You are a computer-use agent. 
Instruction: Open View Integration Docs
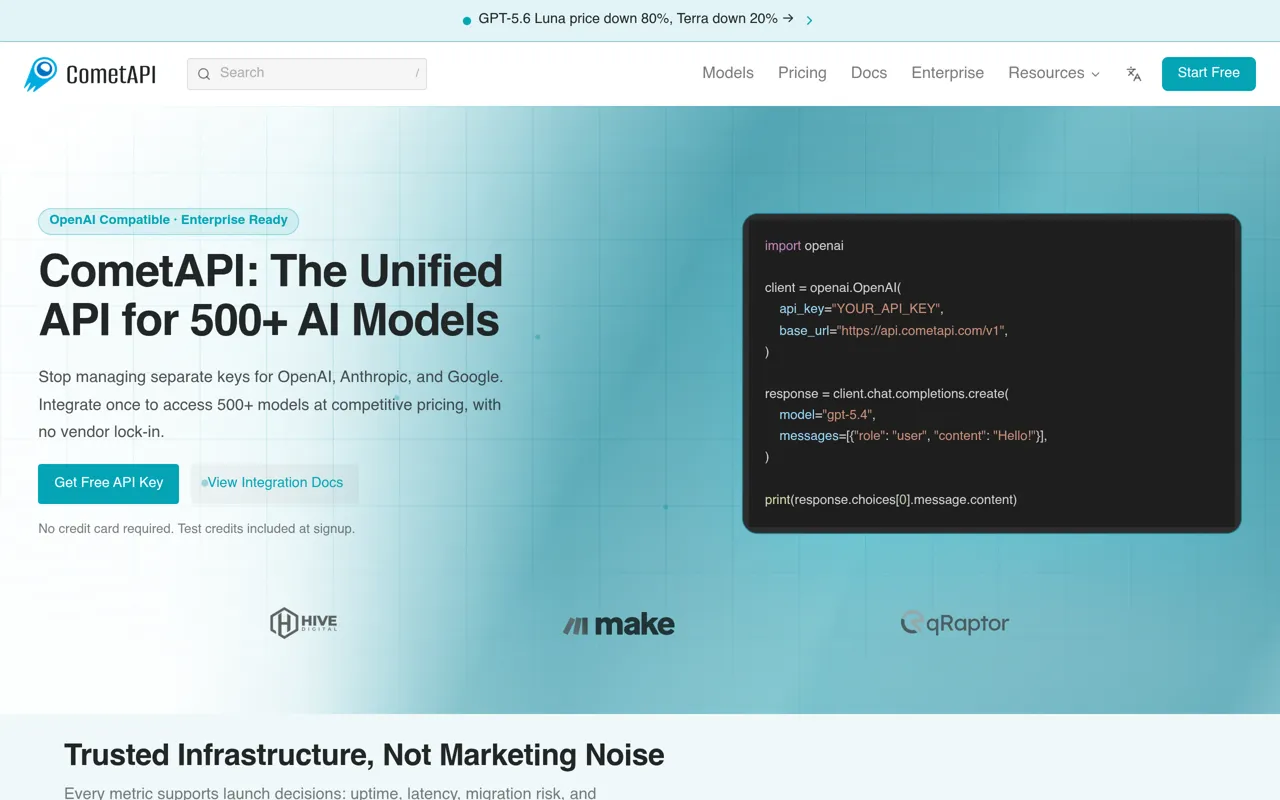coord(275,483)
